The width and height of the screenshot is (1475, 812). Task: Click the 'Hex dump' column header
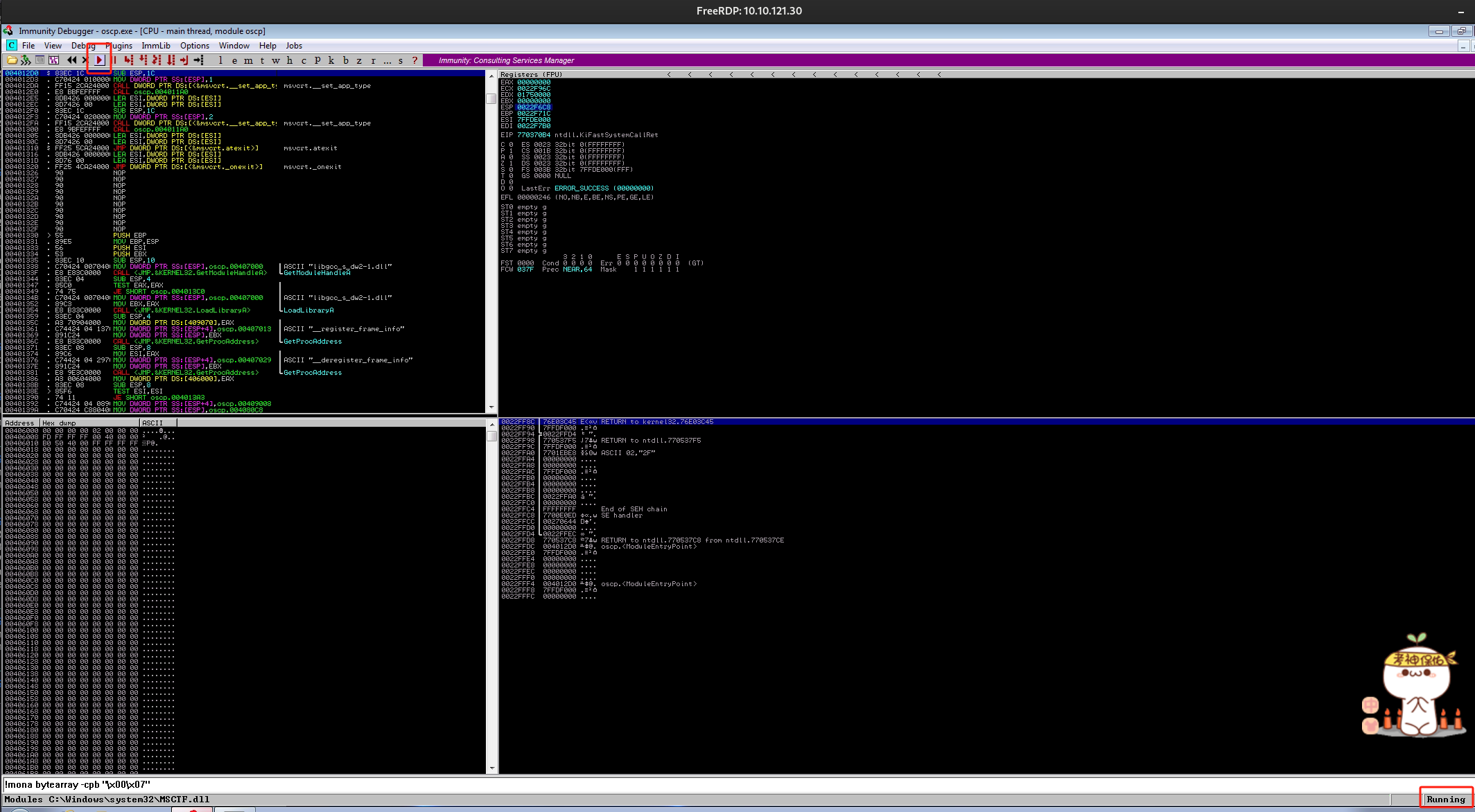point(89,423)
